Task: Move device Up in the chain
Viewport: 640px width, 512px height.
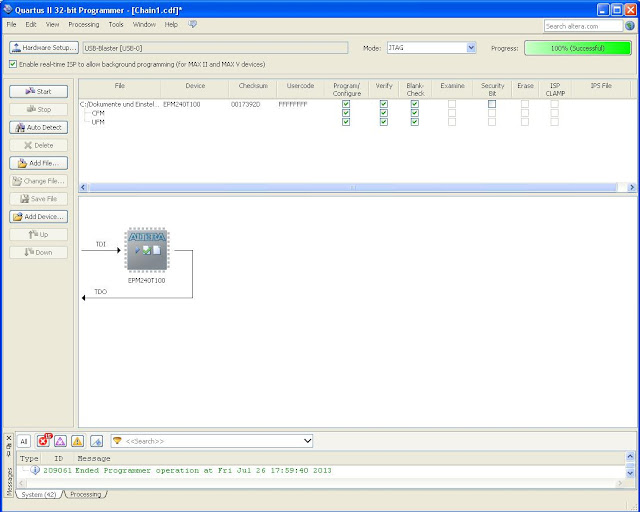Action: (38, 234)
